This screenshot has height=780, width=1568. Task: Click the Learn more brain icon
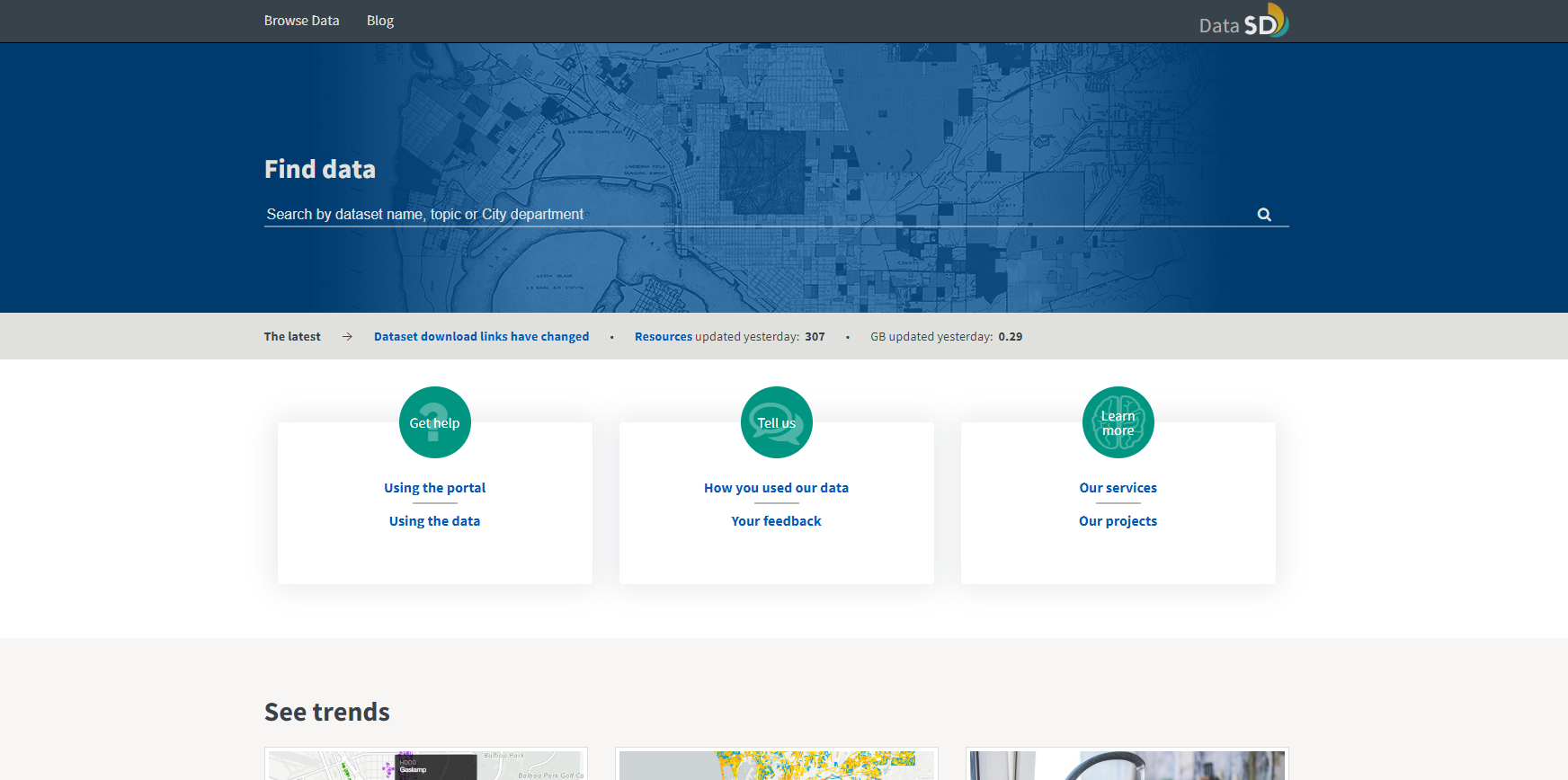pos(1118,422)
